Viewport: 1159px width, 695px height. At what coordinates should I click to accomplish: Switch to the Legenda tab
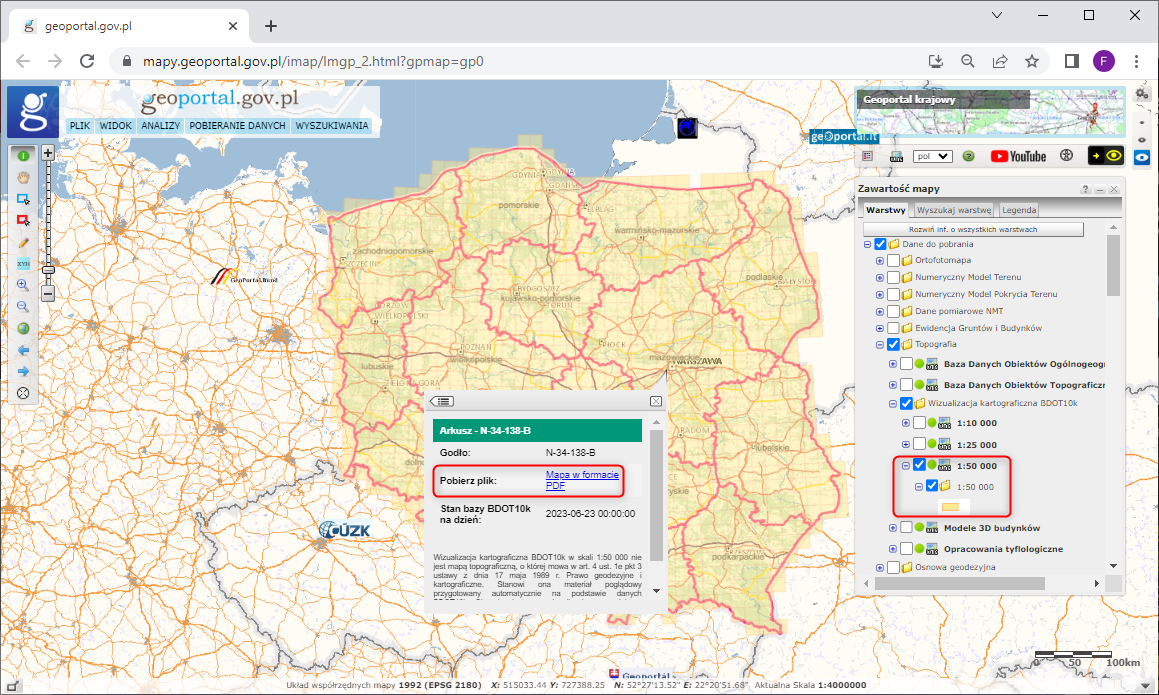tap(1019, 210)
